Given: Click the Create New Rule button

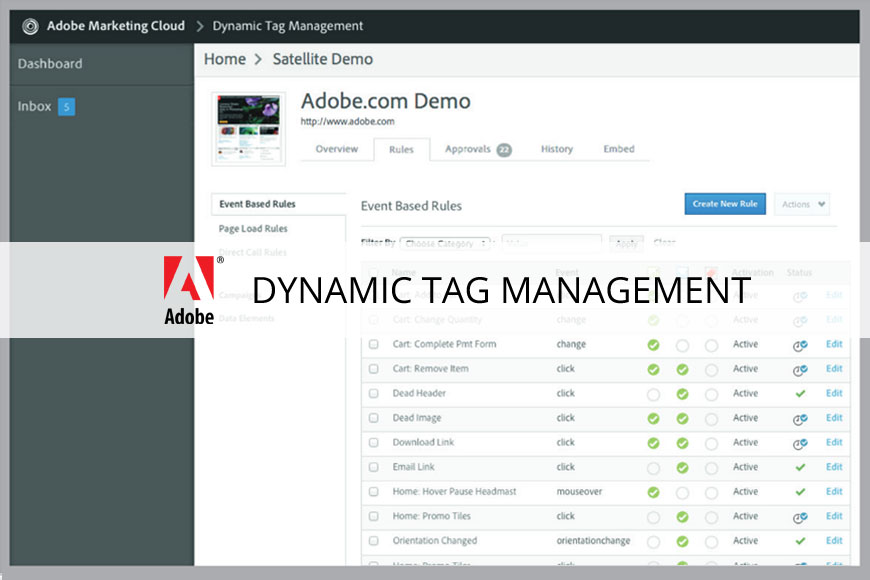Looking at the screenshot, I should pyautogui.click(x=725, y=204).
